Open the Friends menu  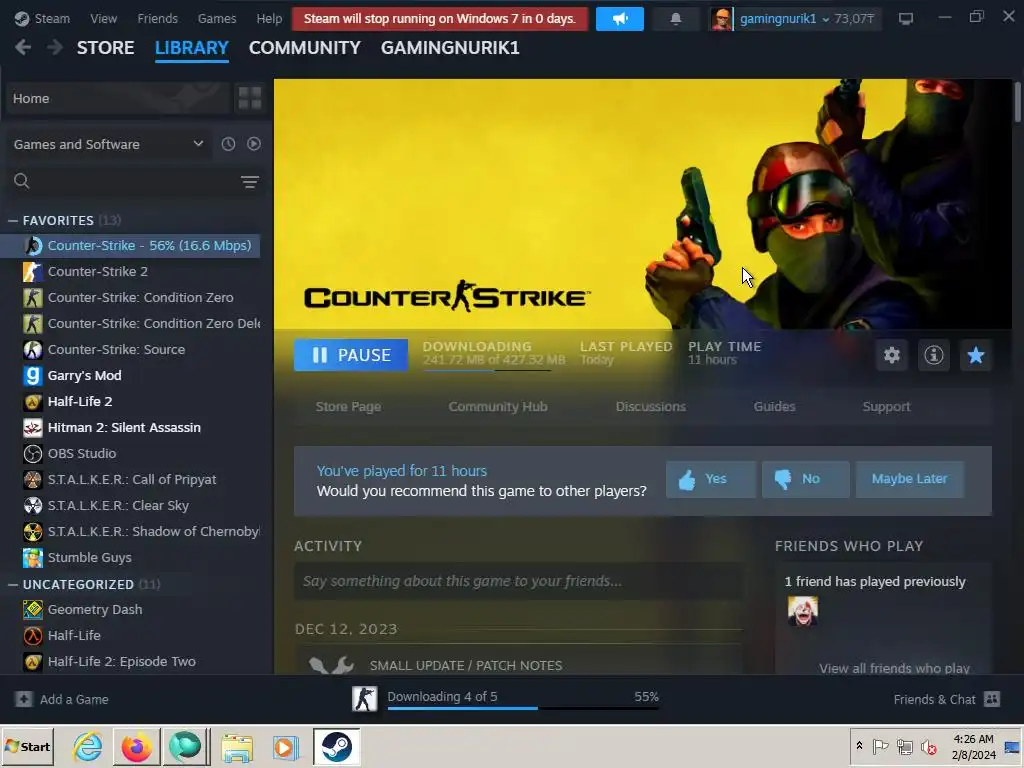[x=157, y=19]
